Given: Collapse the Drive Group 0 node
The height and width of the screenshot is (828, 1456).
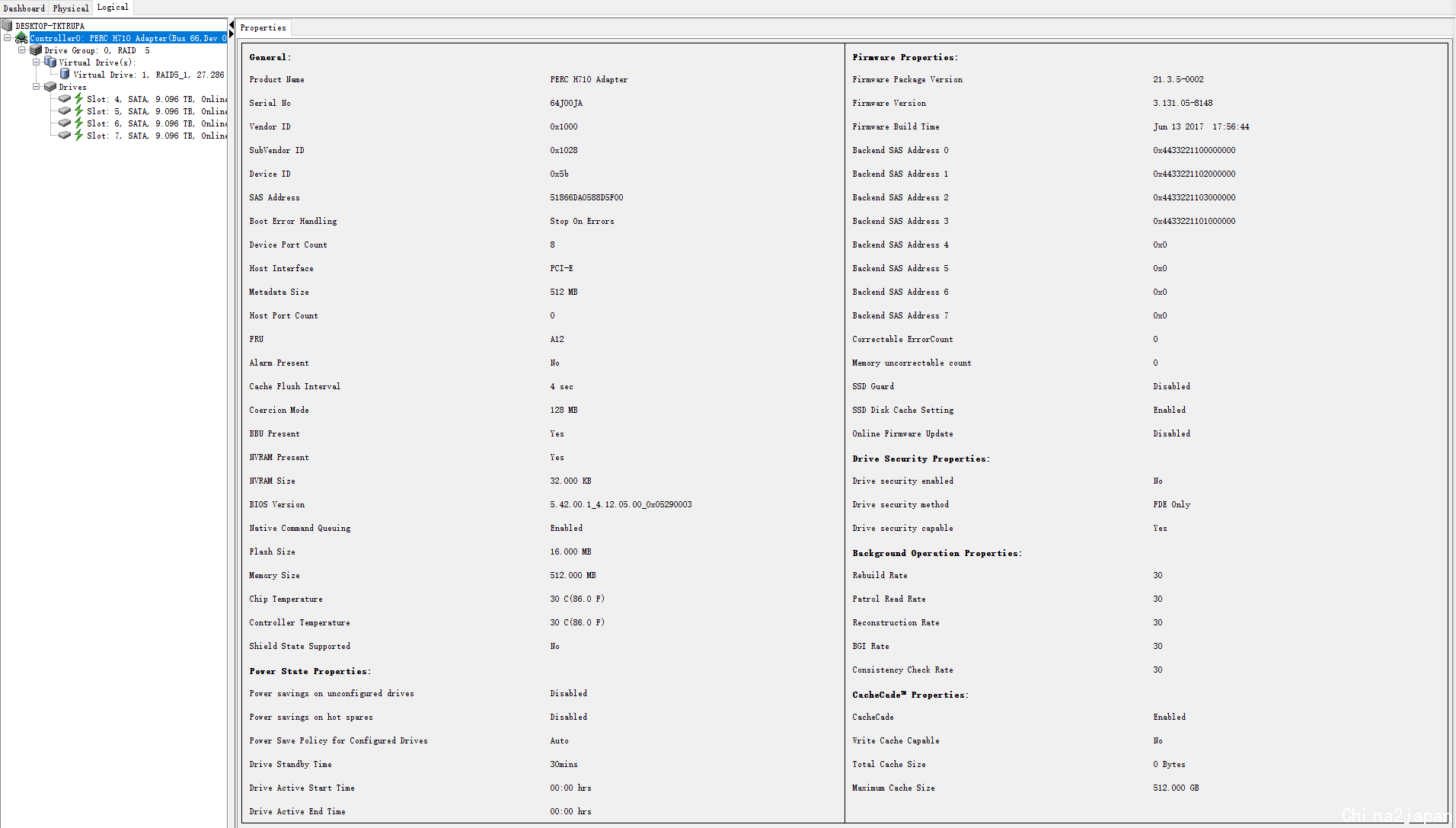Looking at the screenshot, I should coord(22,50).
